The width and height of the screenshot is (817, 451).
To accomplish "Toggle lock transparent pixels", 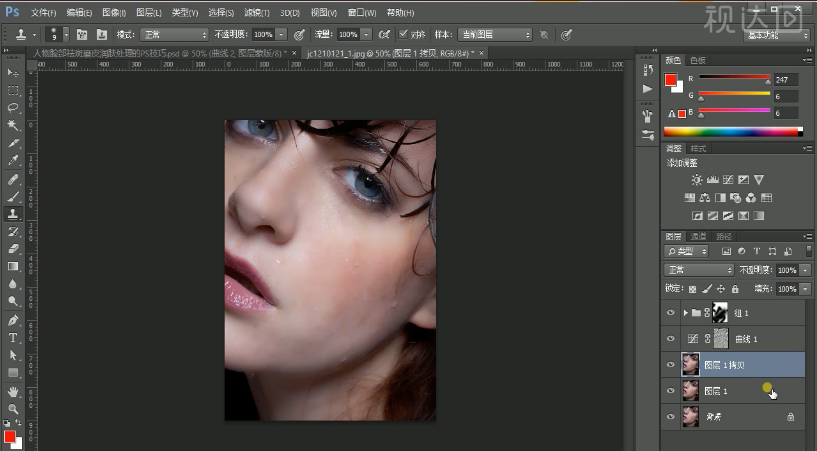I will (x=692, y=289).
